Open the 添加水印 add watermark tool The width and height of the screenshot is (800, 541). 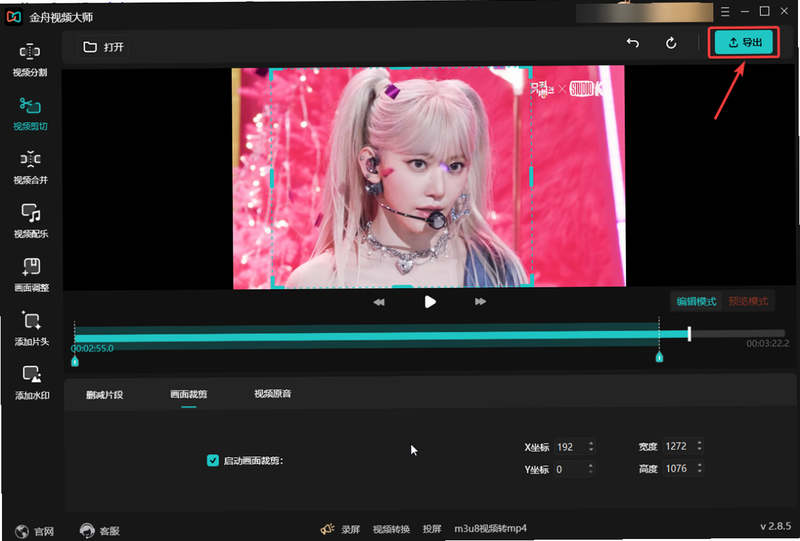32,382
